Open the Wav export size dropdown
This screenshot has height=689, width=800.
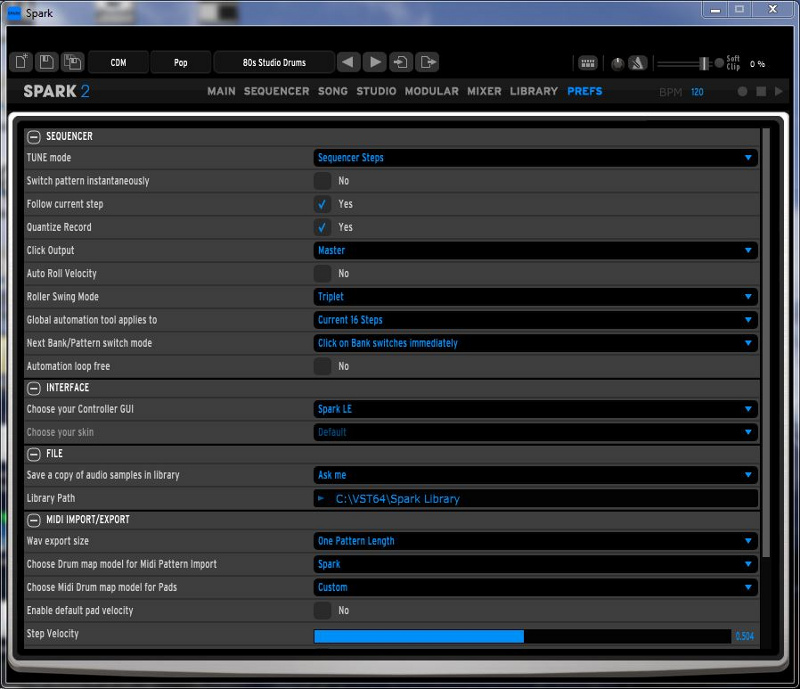coord(535,541)
